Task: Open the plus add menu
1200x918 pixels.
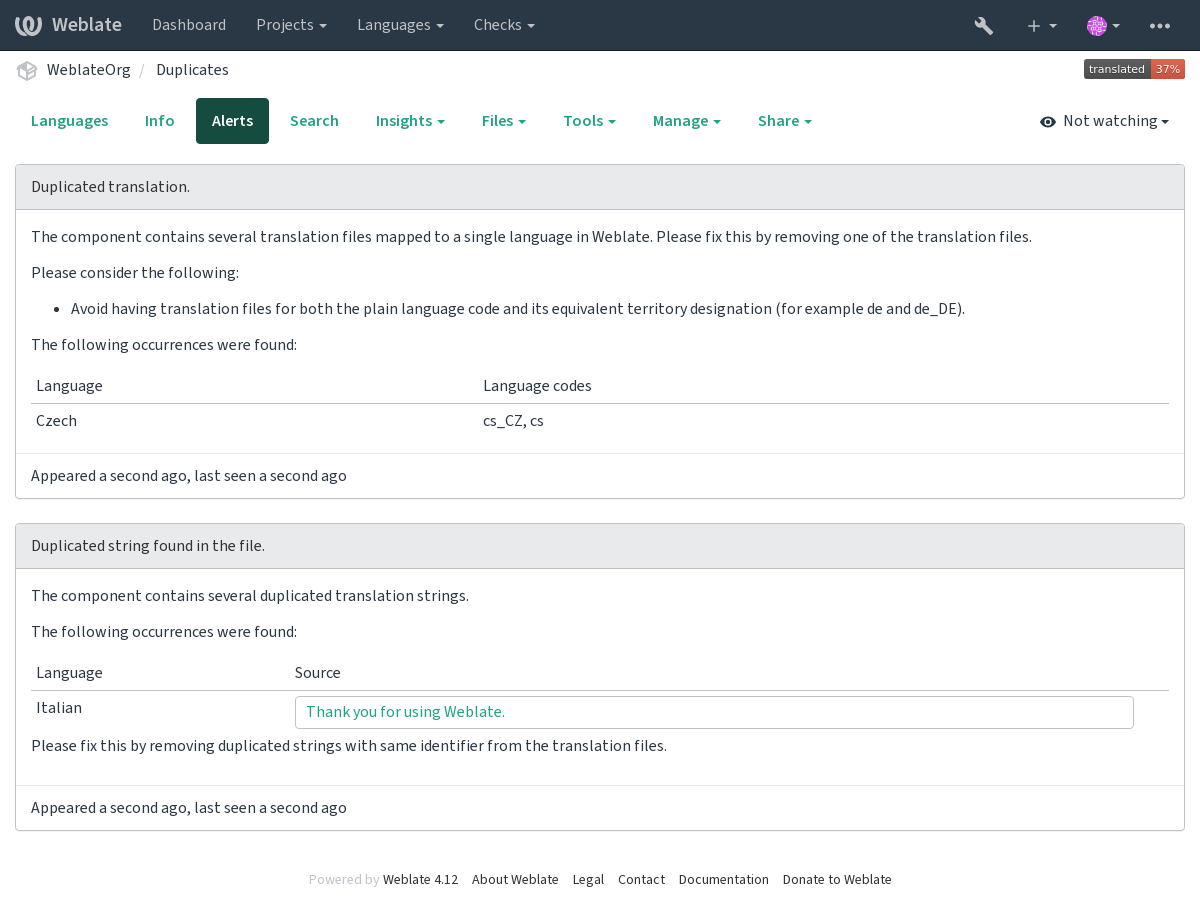Action: [x=1042, y=25]
